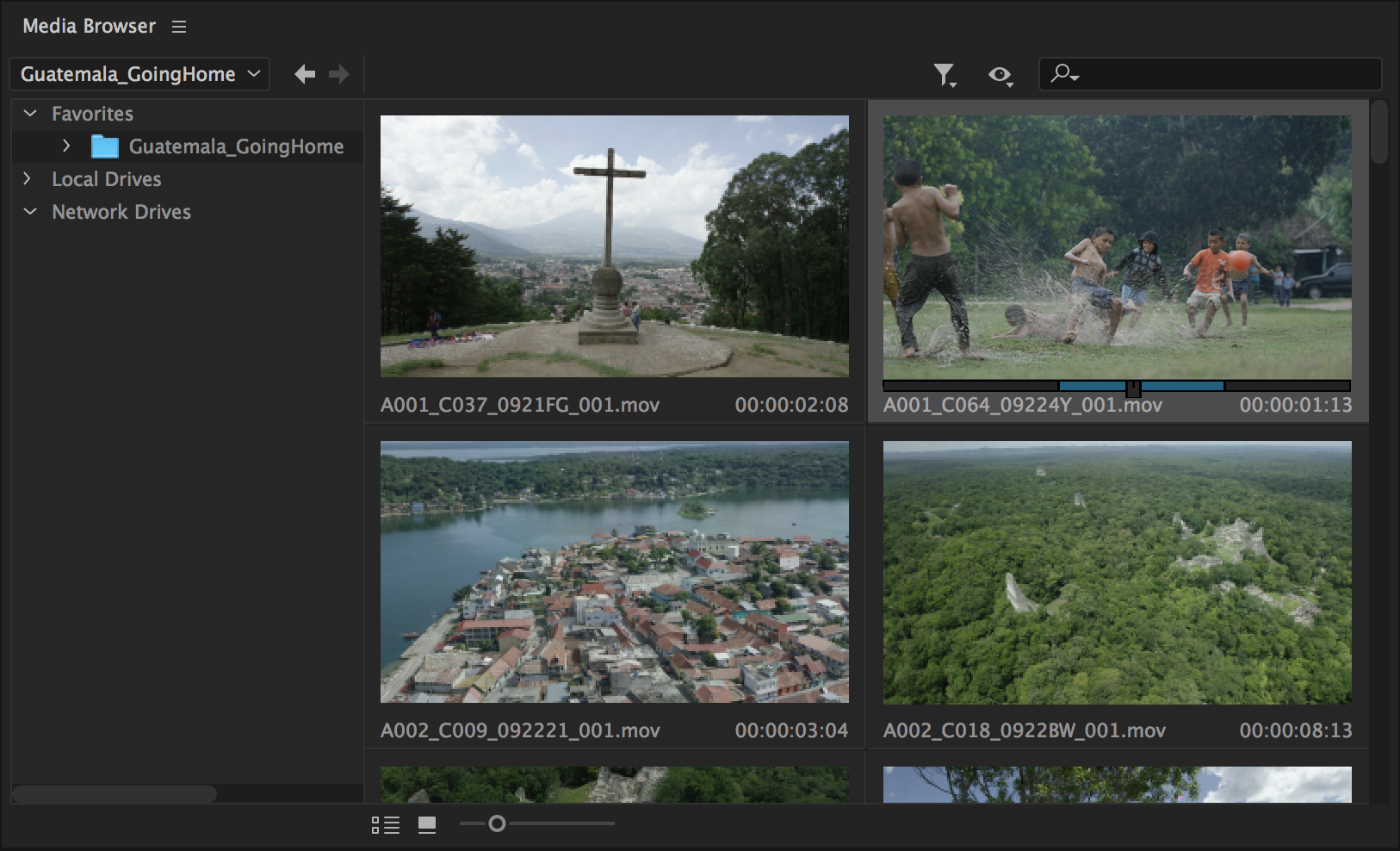Screen dimensions: 1400x851
Task: Collapse the Favorites section
Action: [x=29, y=113]
